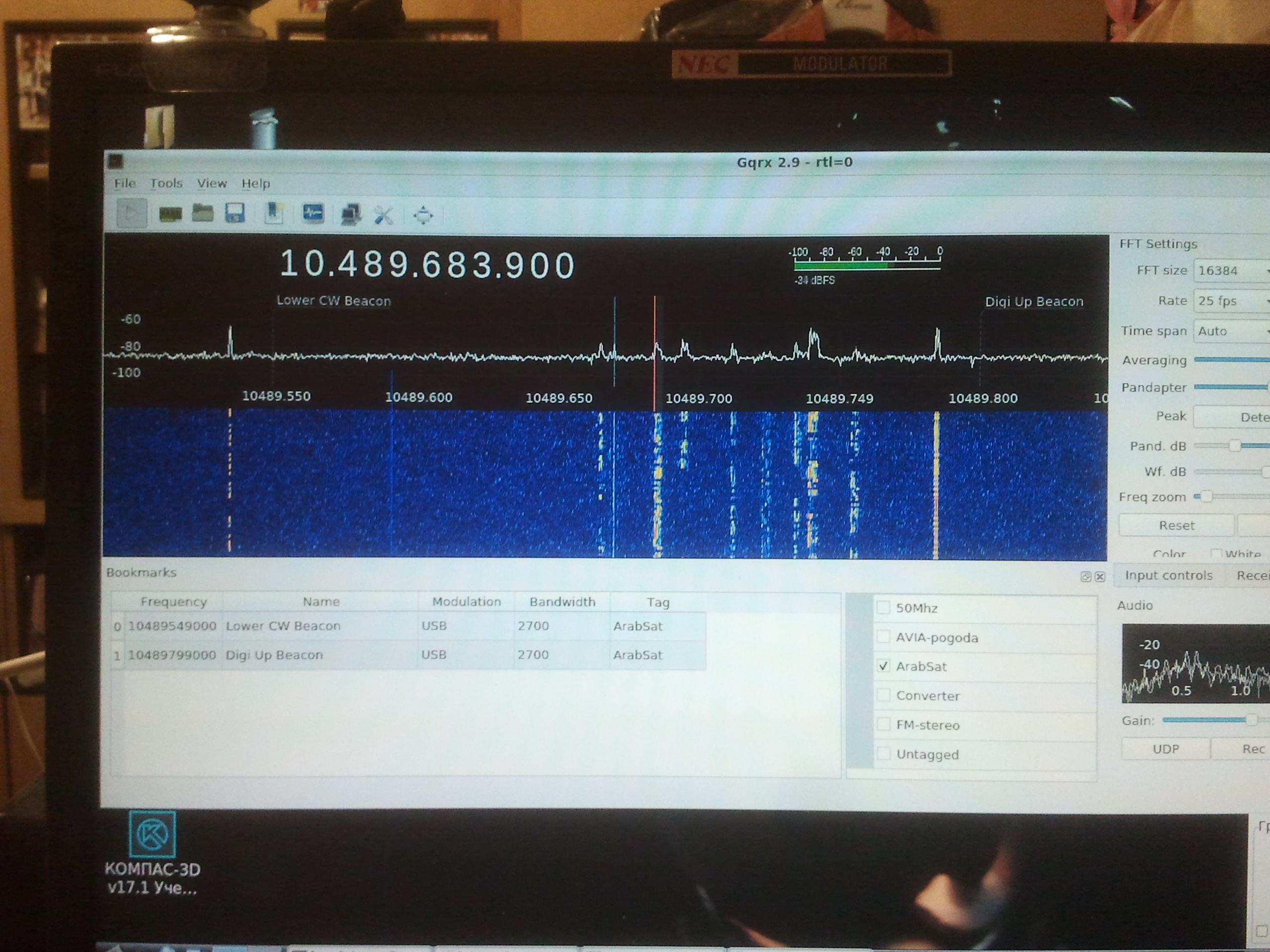Click the save settings floppy icon

click(x=235, y=214)
